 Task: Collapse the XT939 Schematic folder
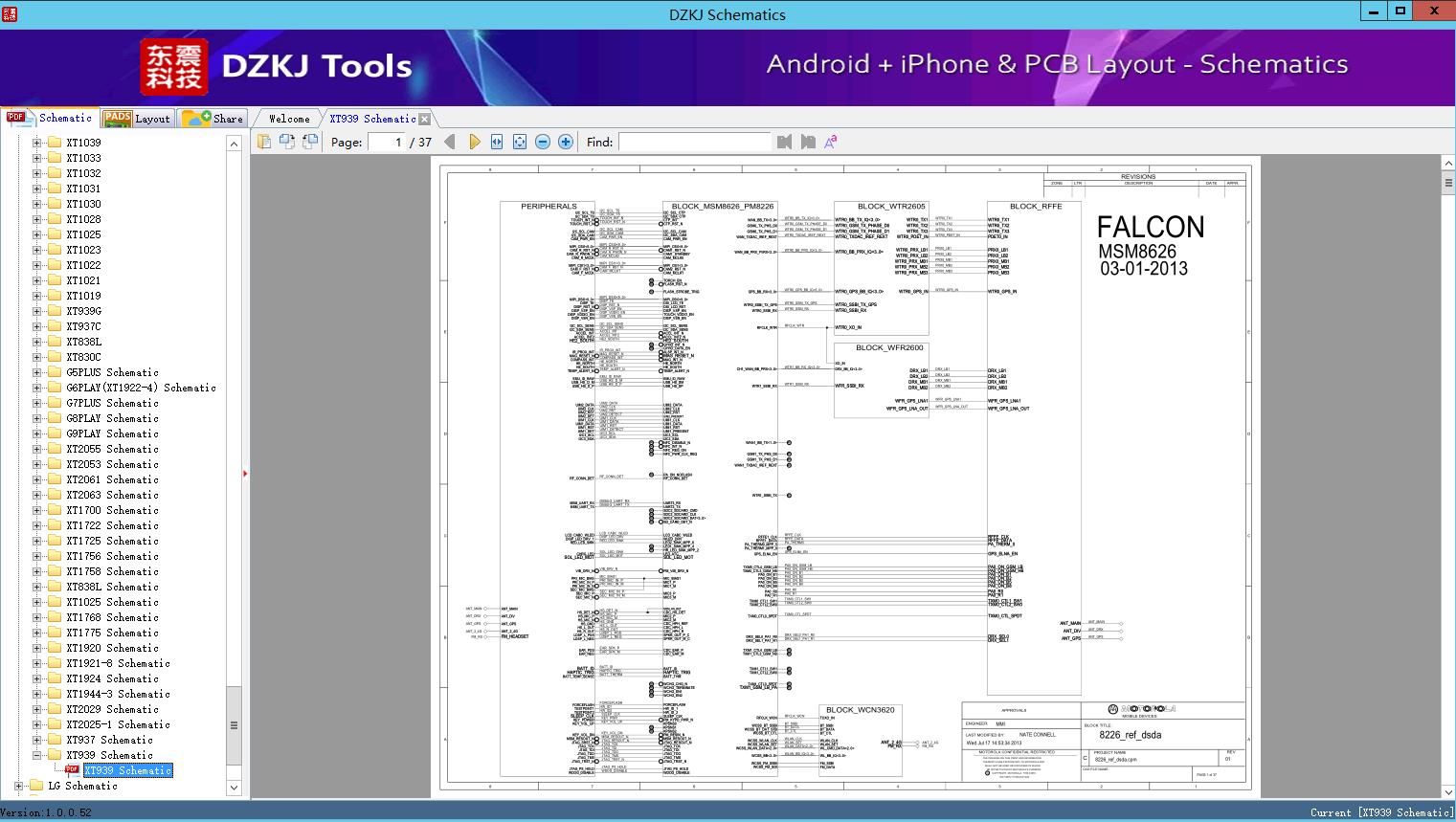37,755
